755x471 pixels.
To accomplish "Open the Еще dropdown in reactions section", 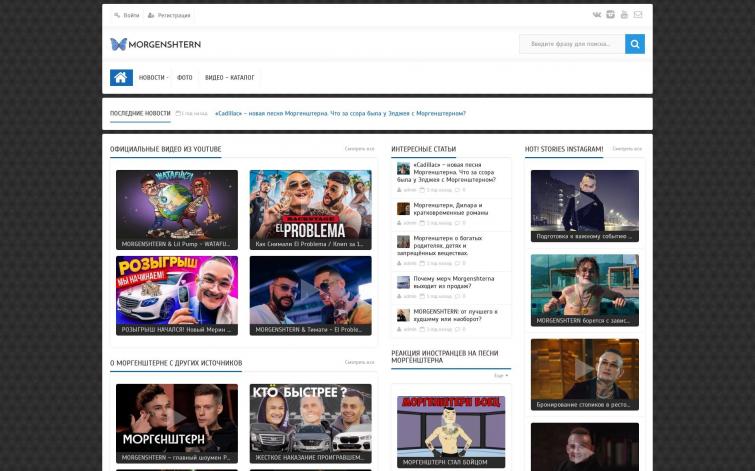I will pos(501,375).
